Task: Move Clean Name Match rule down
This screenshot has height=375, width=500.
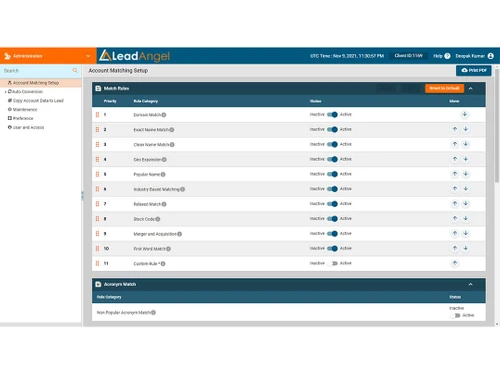Action: click(466, 144)
